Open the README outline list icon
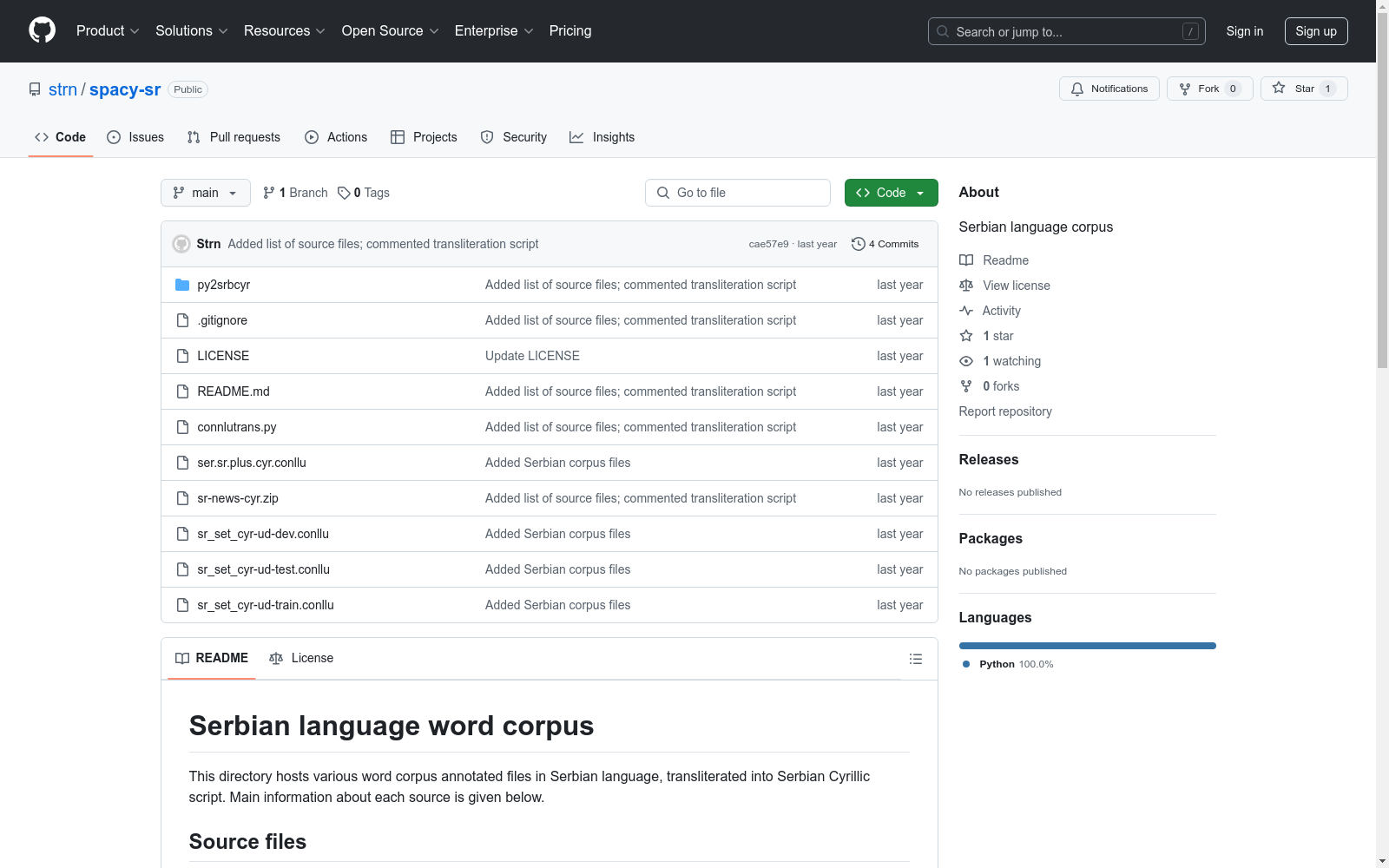The image size is (1389, 868). pyautogui.click(x=915, y=659)
